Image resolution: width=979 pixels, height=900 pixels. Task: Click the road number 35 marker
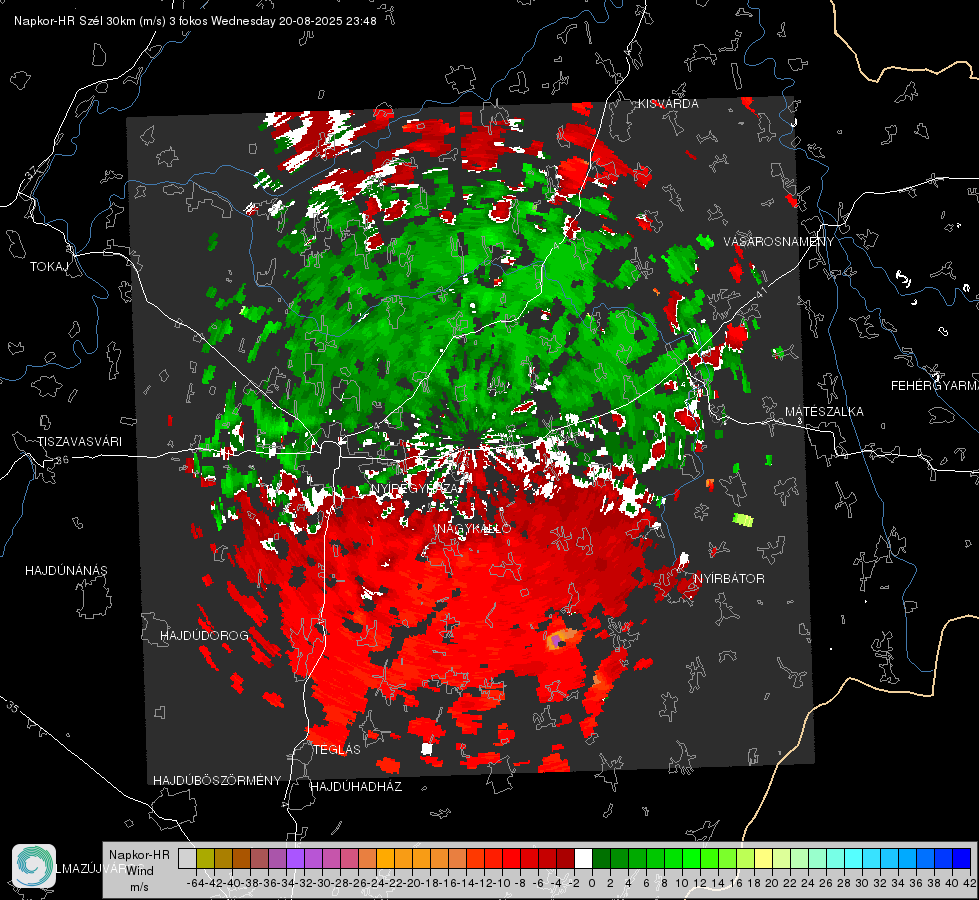[12, 708]
